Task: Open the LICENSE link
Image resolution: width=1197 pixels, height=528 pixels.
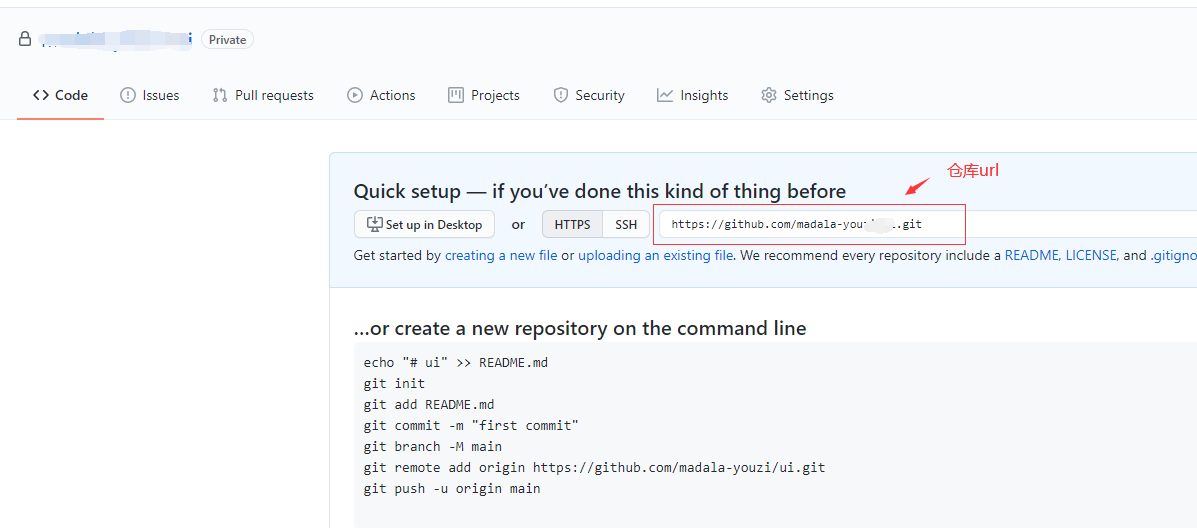Action: (x=1092, y=256)
